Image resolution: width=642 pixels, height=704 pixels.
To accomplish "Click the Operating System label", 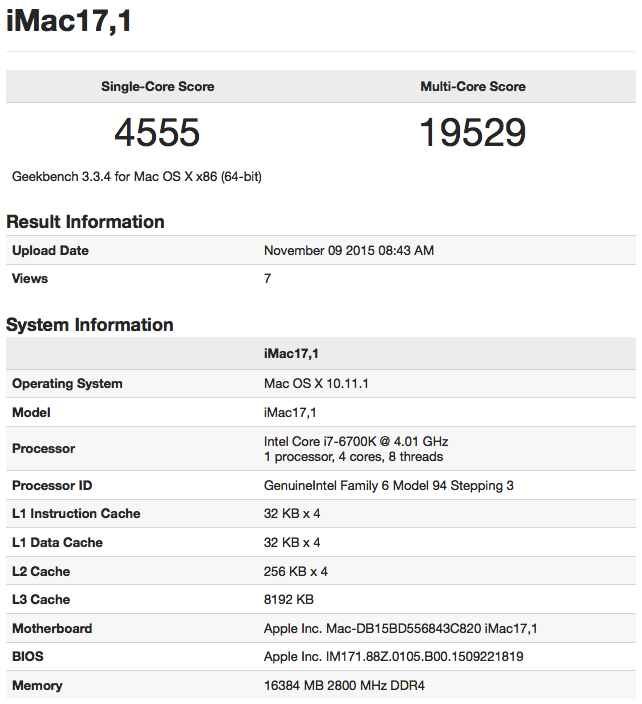I will coord(67,383).
